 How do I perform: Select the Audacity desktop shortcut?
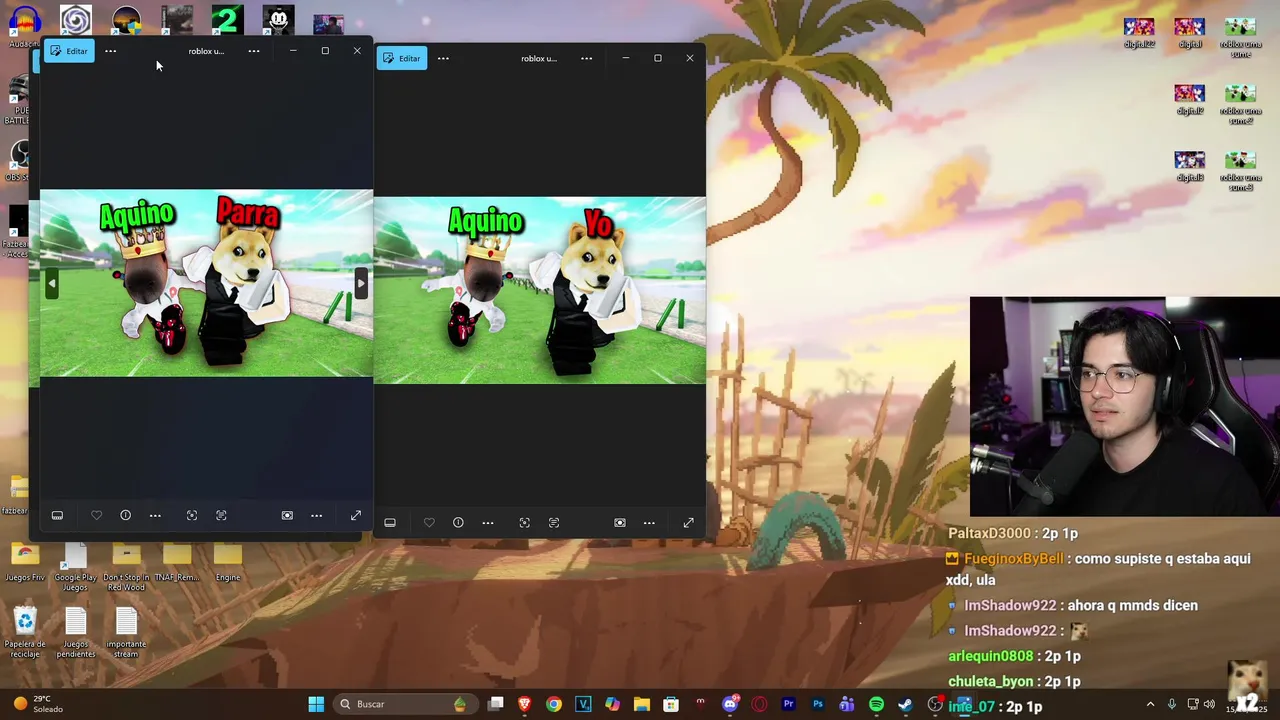point(25,28)
